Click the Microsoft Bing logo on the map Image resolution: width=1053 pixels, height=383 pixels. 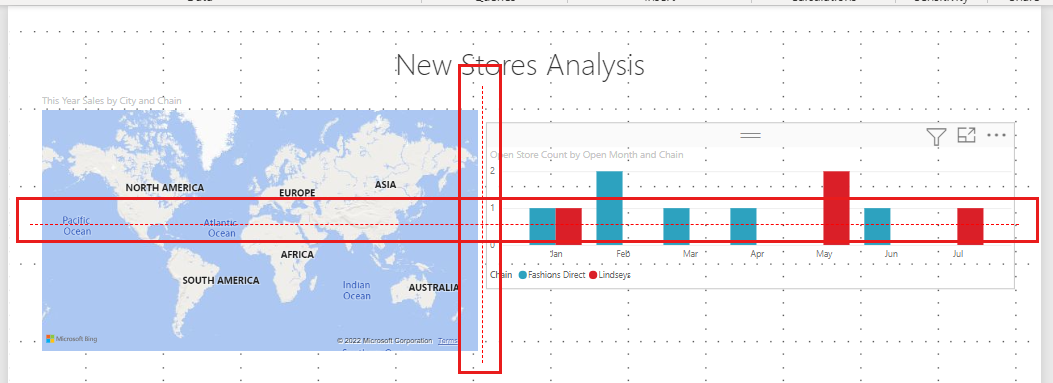coord(71,339)
